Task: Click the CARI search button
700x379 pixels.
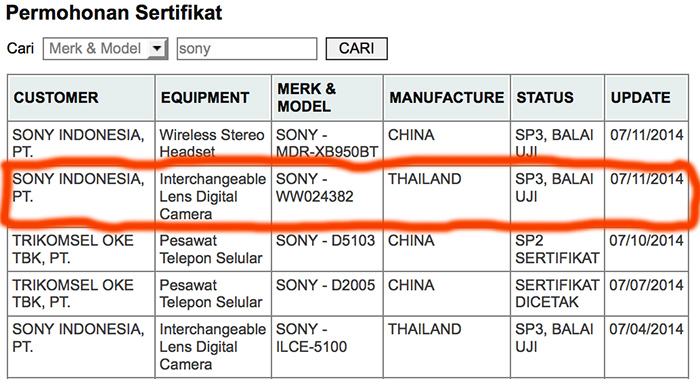Action: pos(356,48)
